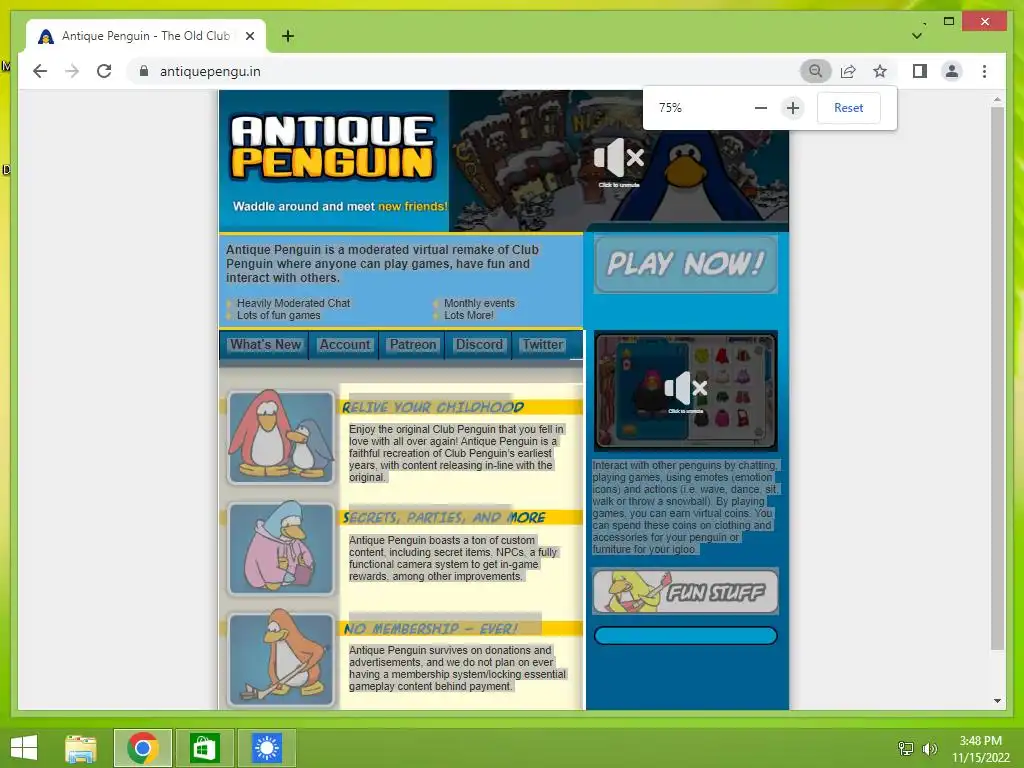
Task: Click the Play Now! button
Action: (686, 264)
